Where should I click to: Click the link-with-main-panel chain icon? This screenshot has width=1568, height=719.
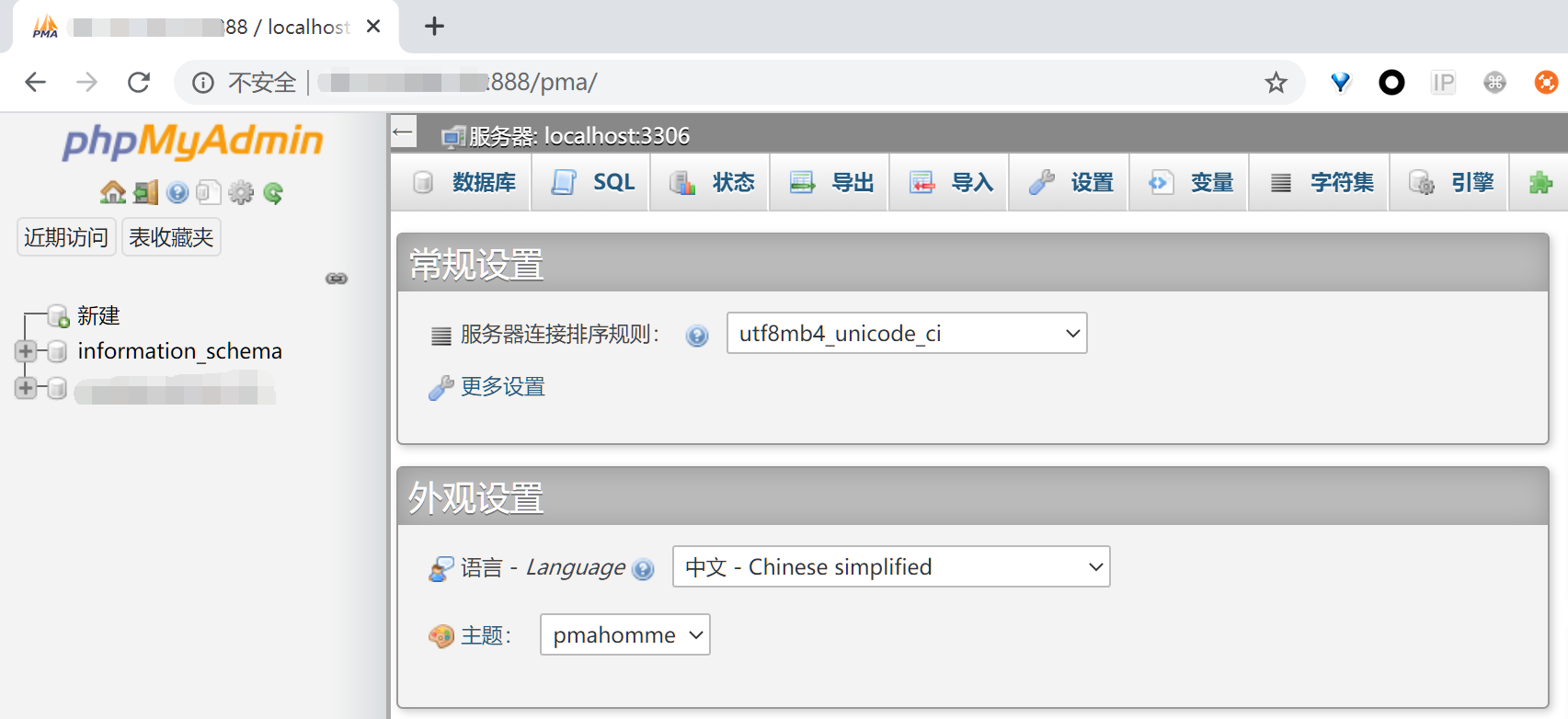coord(337,279)
